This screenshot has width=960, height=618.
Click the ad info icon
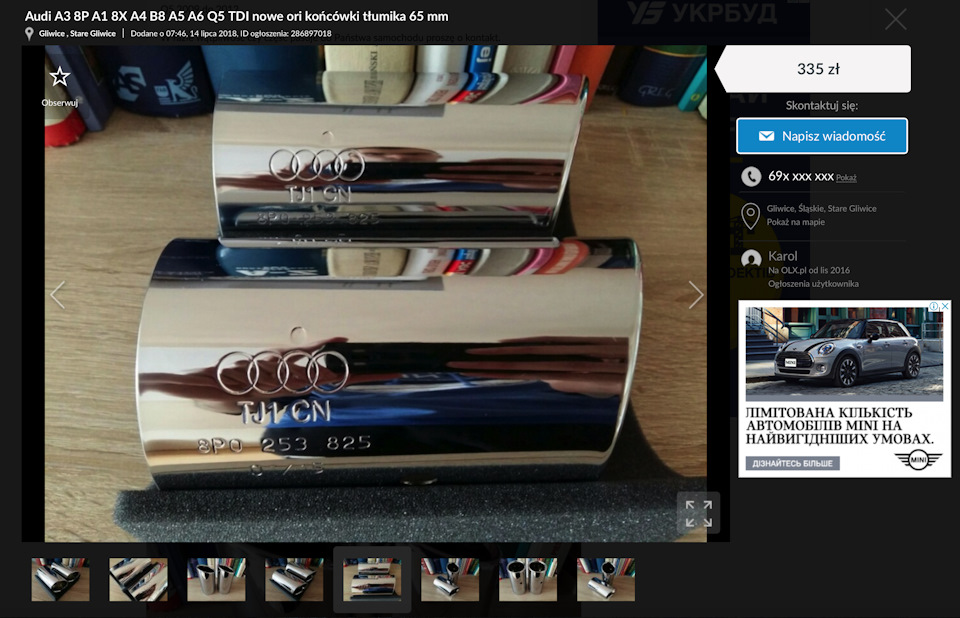pos(934,306)
